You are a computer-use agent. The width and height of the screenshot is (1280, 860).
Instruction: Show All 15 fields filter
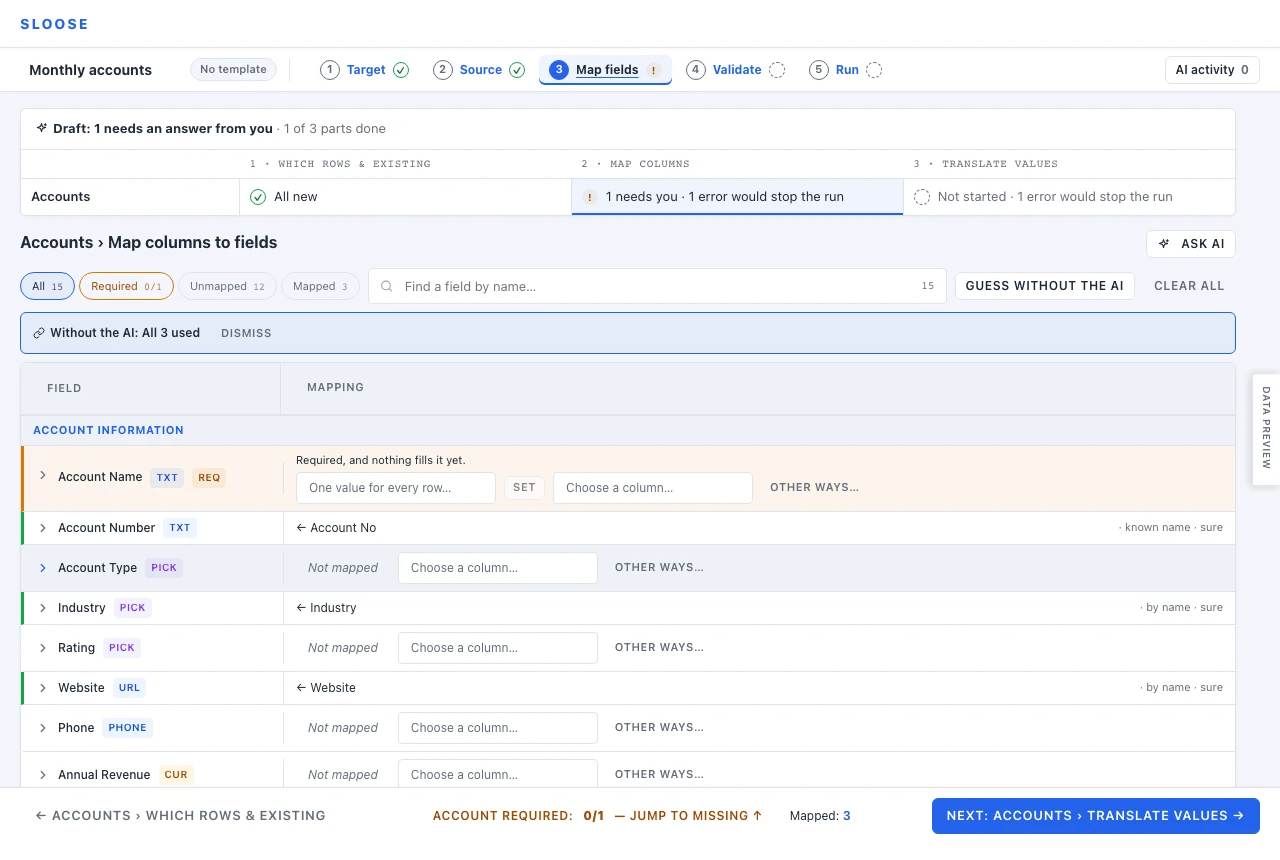47,286
